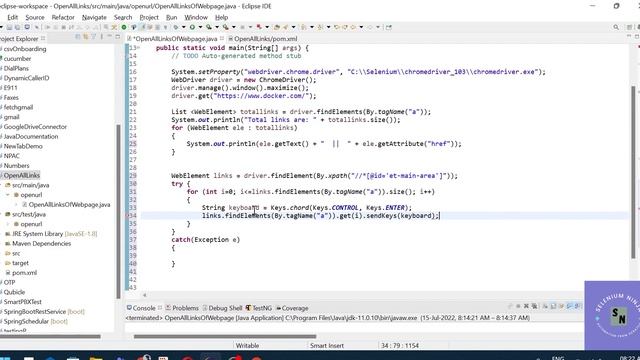The width and height of the screenshot is (640, 360).
Task: Click Collapse All in Project Explorer toolbar
Action: coord(78,37)
